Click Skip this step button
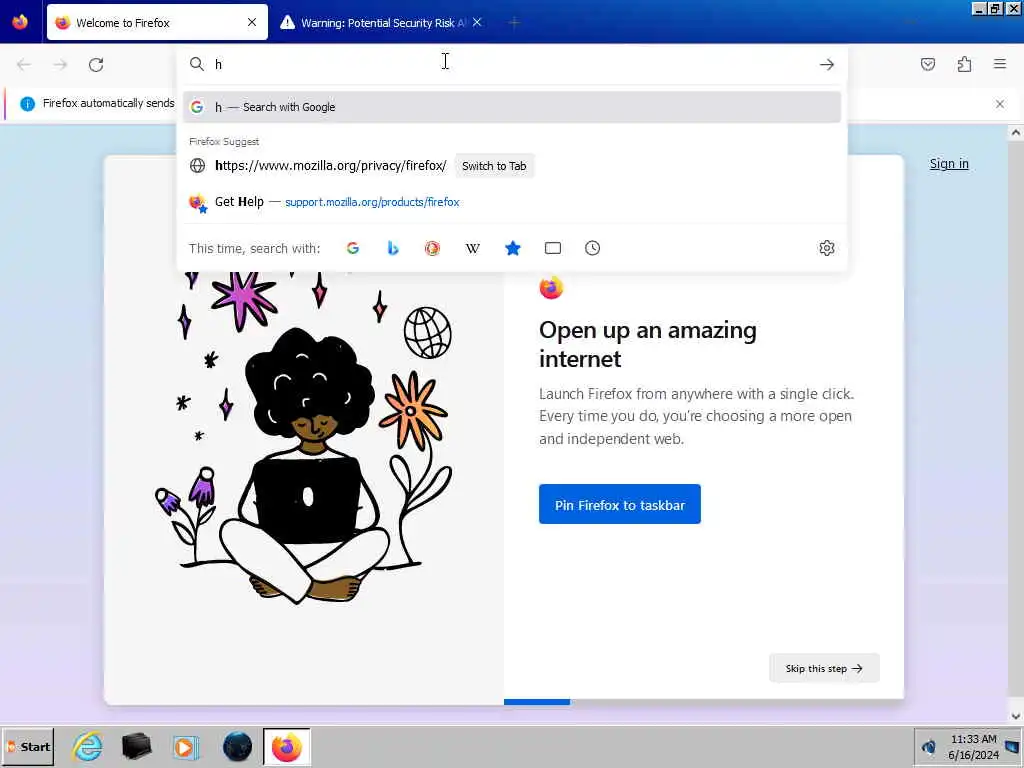This screenshot has height=768, width=1024. click(824, 668)
